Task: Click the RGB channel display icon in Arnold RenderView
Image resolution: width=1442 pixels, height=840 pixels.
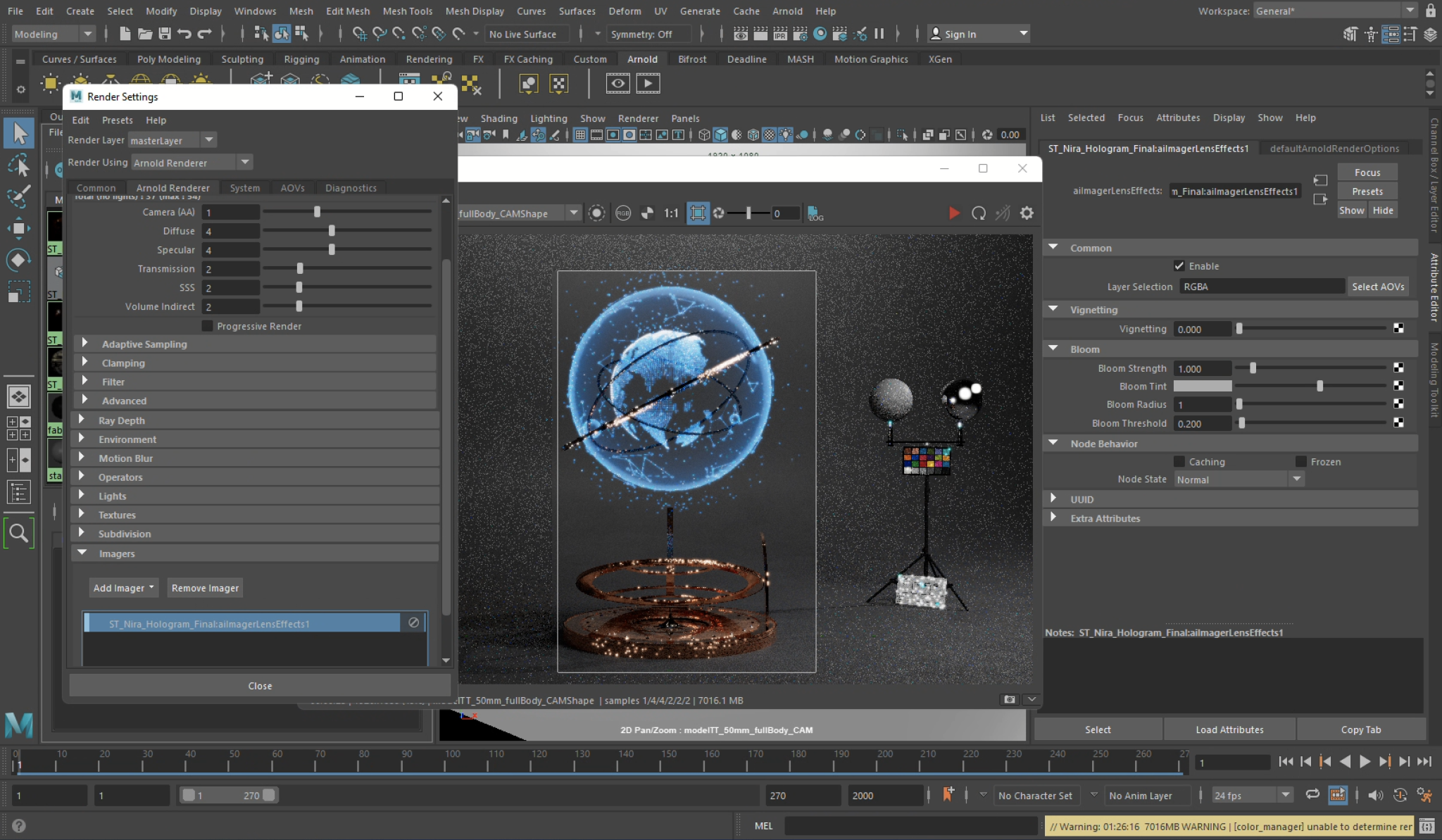Action: [622, 213]
